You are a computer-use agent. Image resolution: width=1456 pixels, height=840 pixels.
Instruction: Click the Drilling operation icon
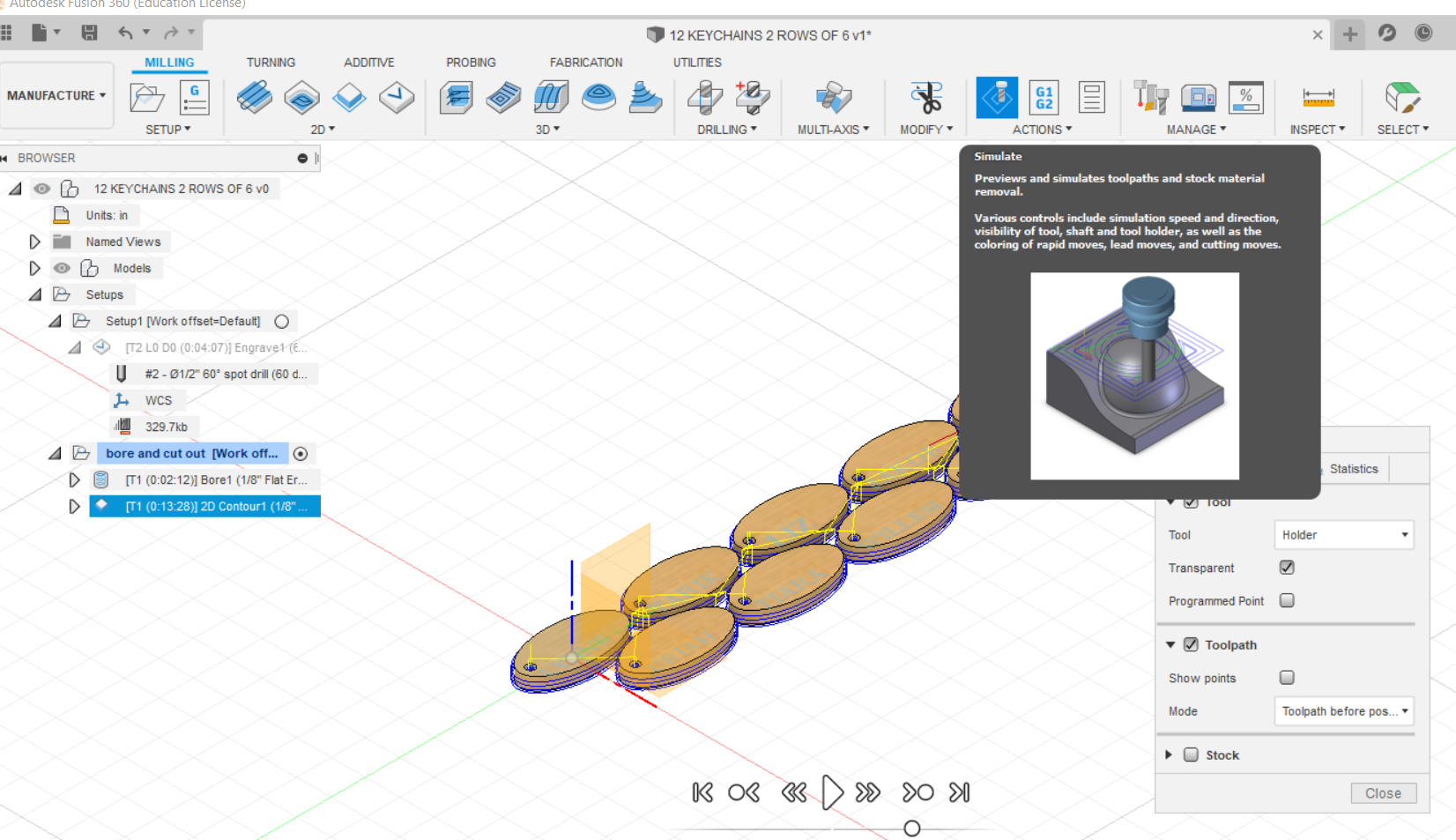pyautogui.click(x=704, y=97)
